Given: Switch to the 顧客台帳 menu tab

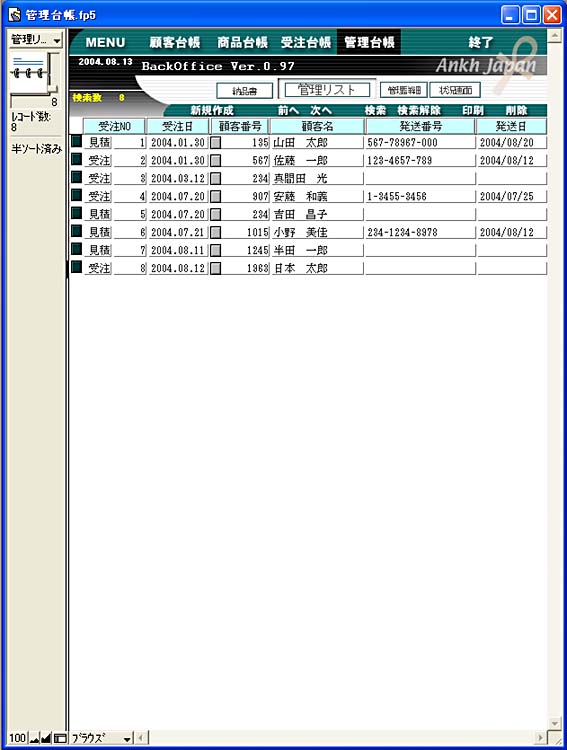Looking at the screenshot, I should pos(175,43).
